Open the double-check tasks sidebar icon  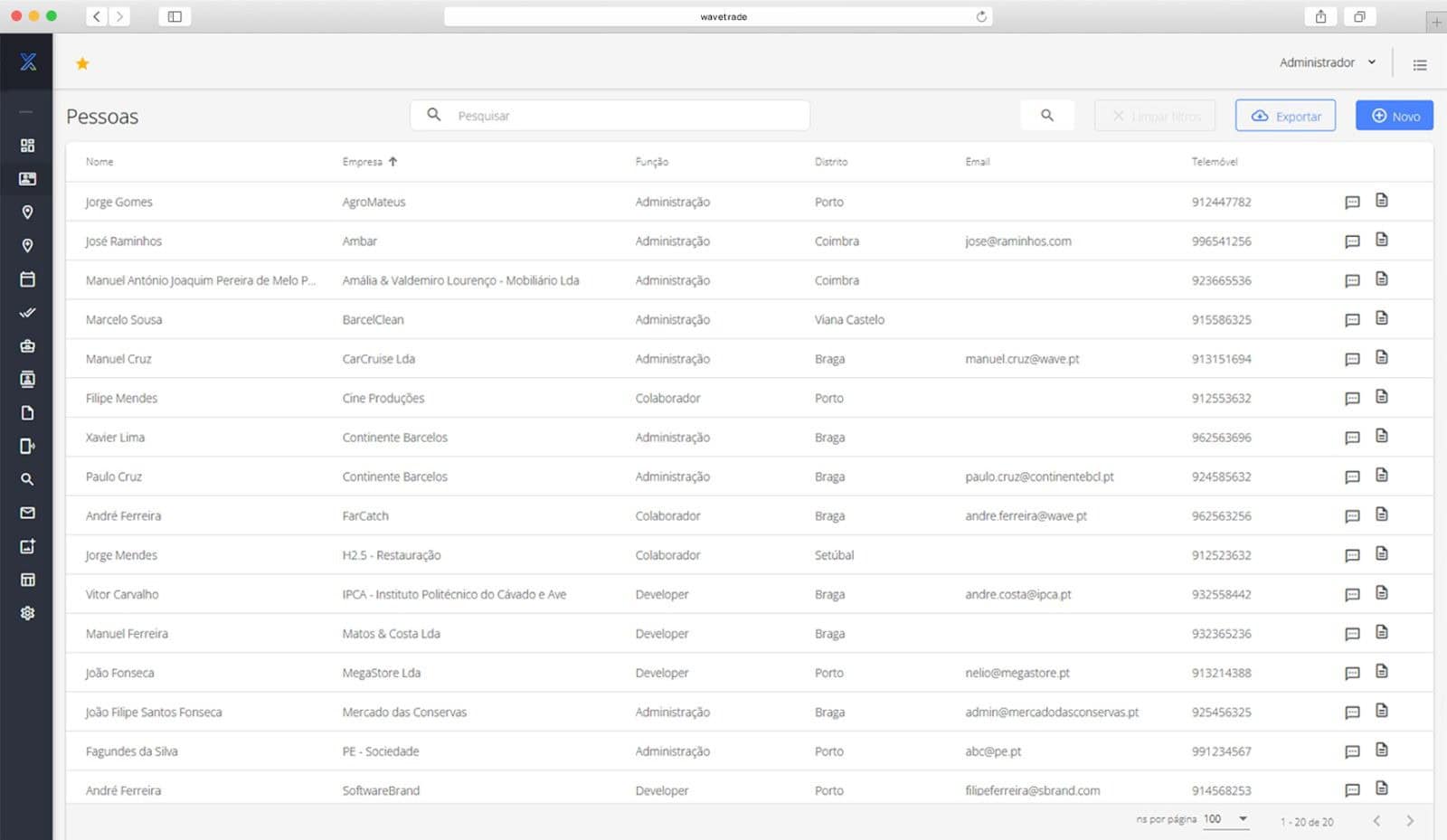[x=27, y=313]
